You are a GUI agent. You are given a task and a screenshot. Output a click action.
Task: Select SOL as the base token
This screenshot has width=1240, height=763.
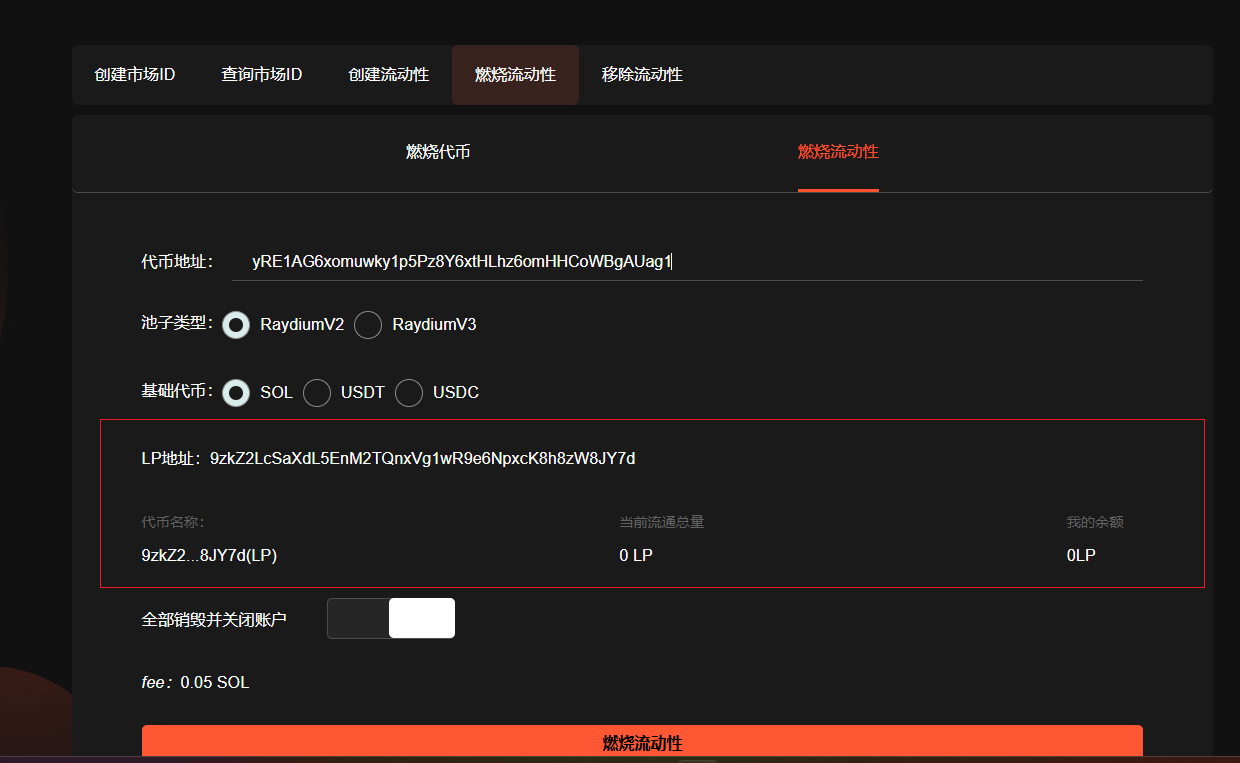point(236,393)
